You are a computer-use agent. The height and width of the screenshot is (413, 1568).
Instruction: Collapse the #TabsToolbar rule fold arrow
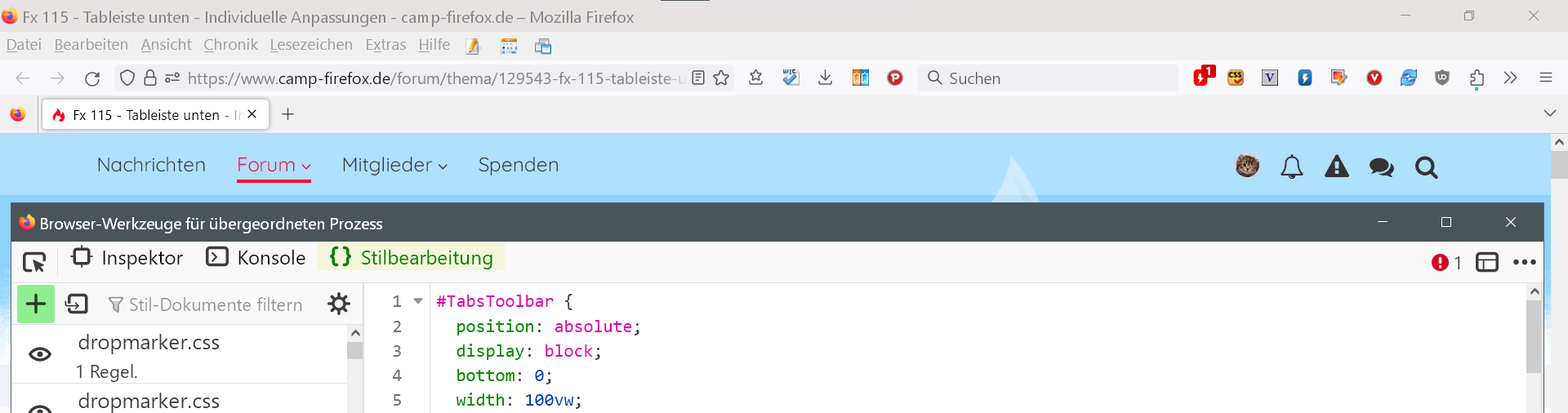tap(418, 301)
